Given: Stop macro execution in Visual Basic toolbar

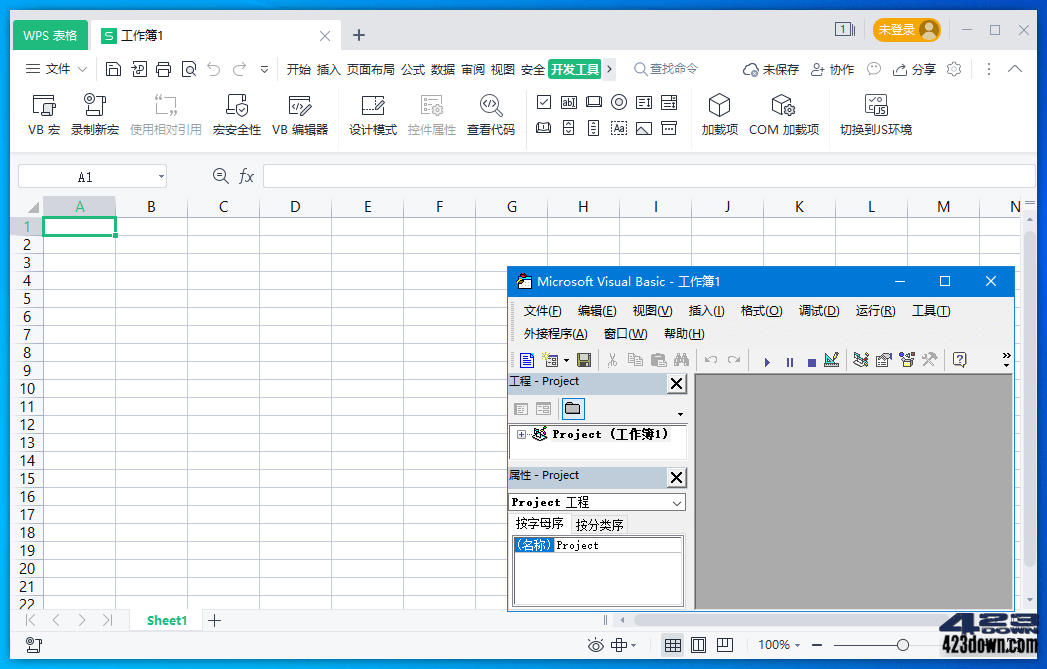Looking at the screenshot, I should point(811,361).
